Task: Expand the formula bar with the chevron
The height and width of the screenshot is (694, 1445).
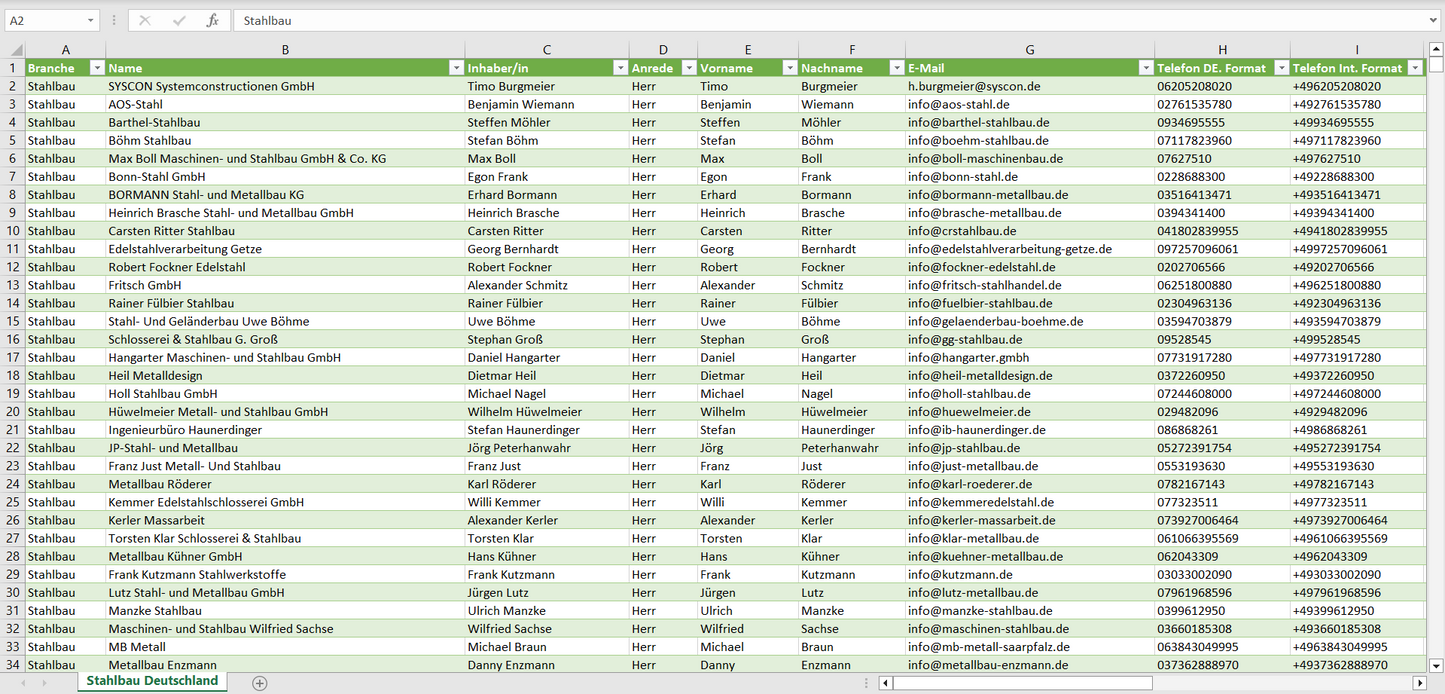Action: [1435, 20]
